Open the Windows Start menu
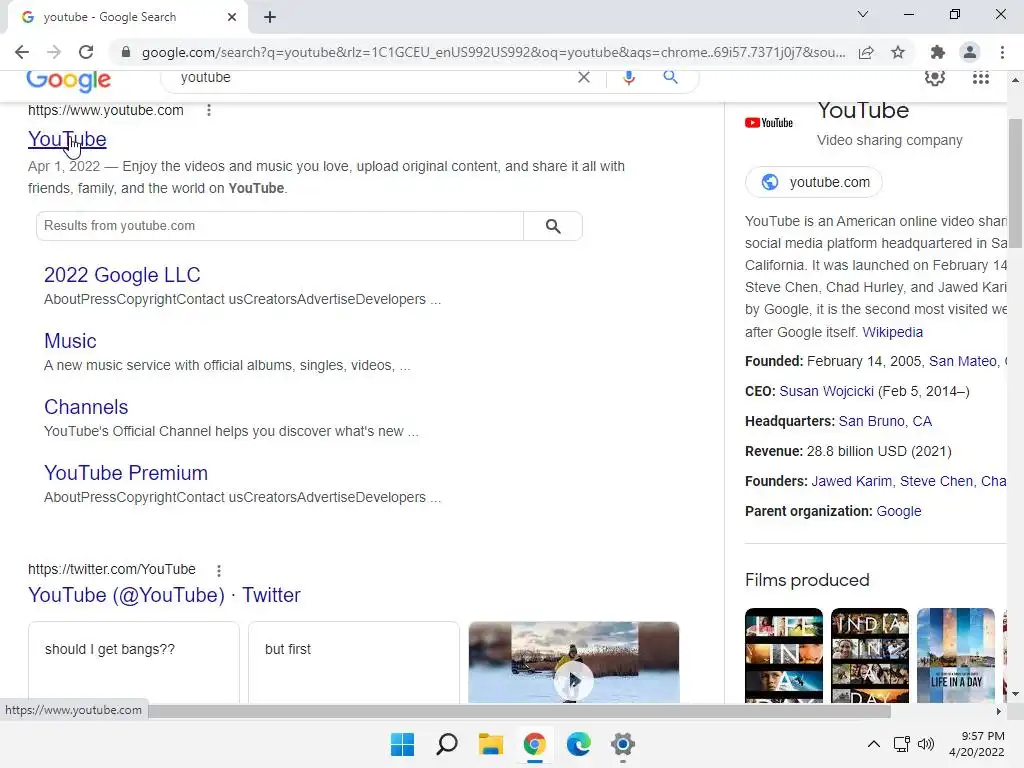 pyautogui.click(x=402, y=744)
